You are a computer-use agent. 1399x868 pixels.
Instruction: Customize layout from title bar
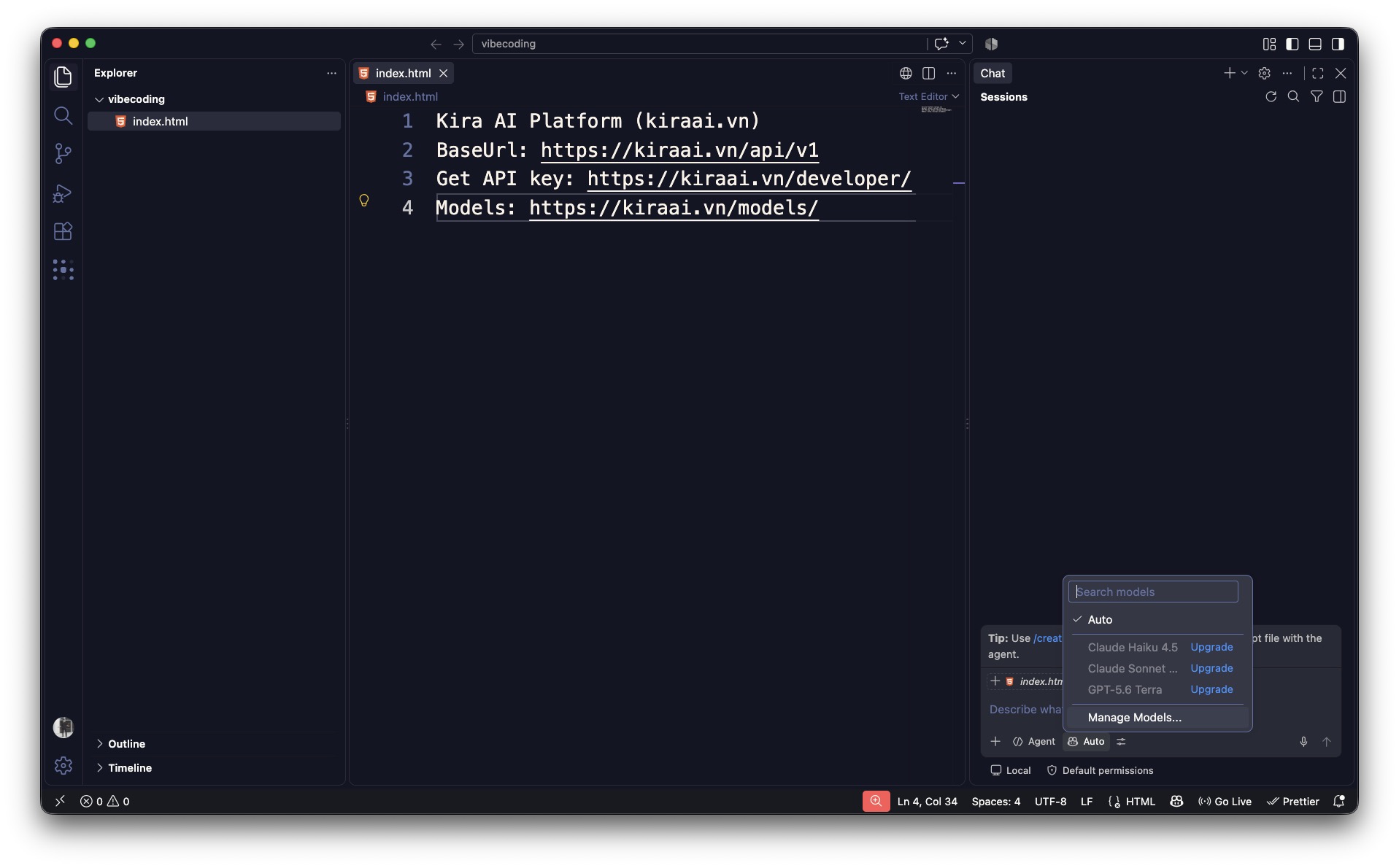1269,44
